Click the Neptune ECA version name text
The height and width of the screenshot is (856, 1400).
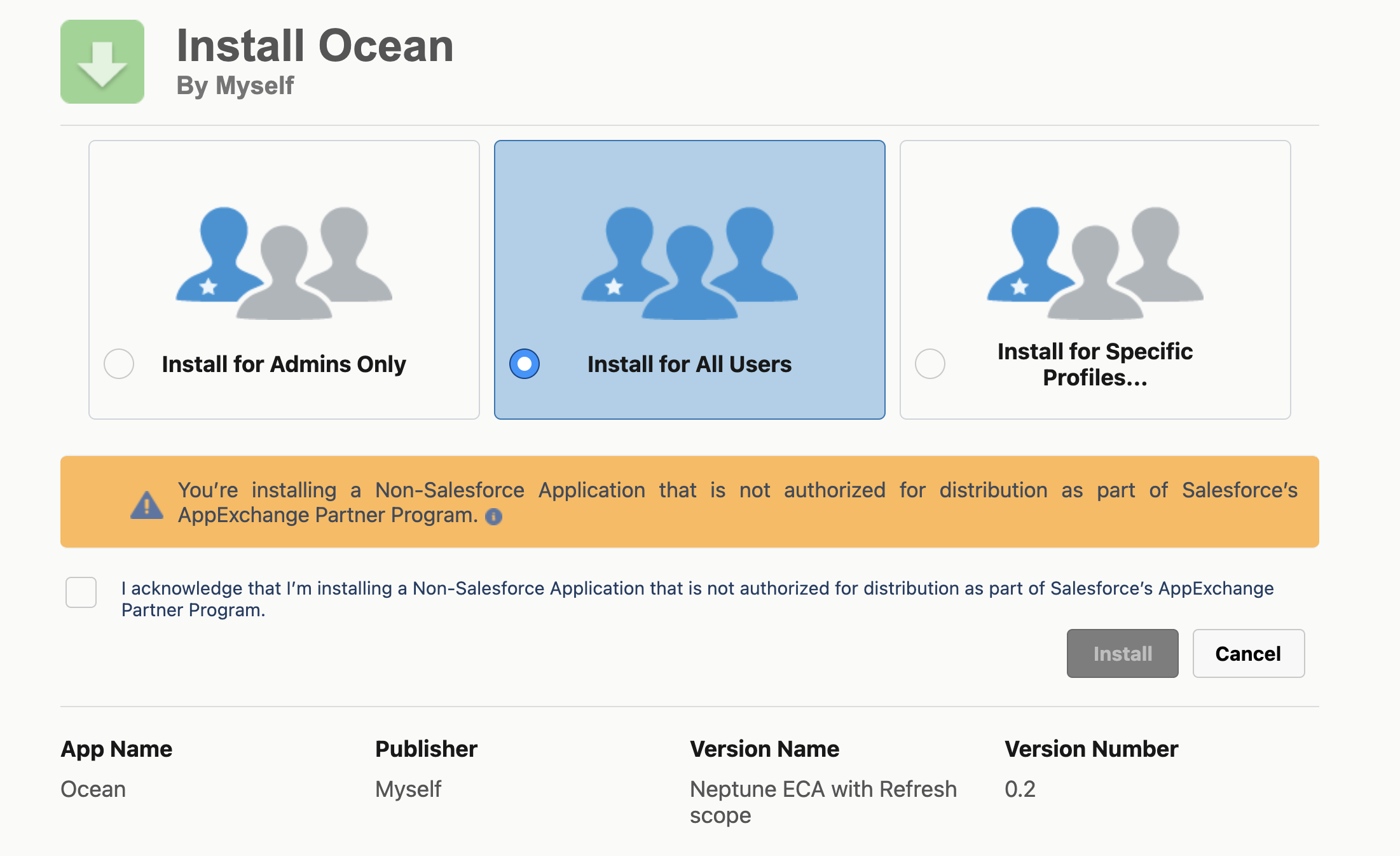(823, 789)
